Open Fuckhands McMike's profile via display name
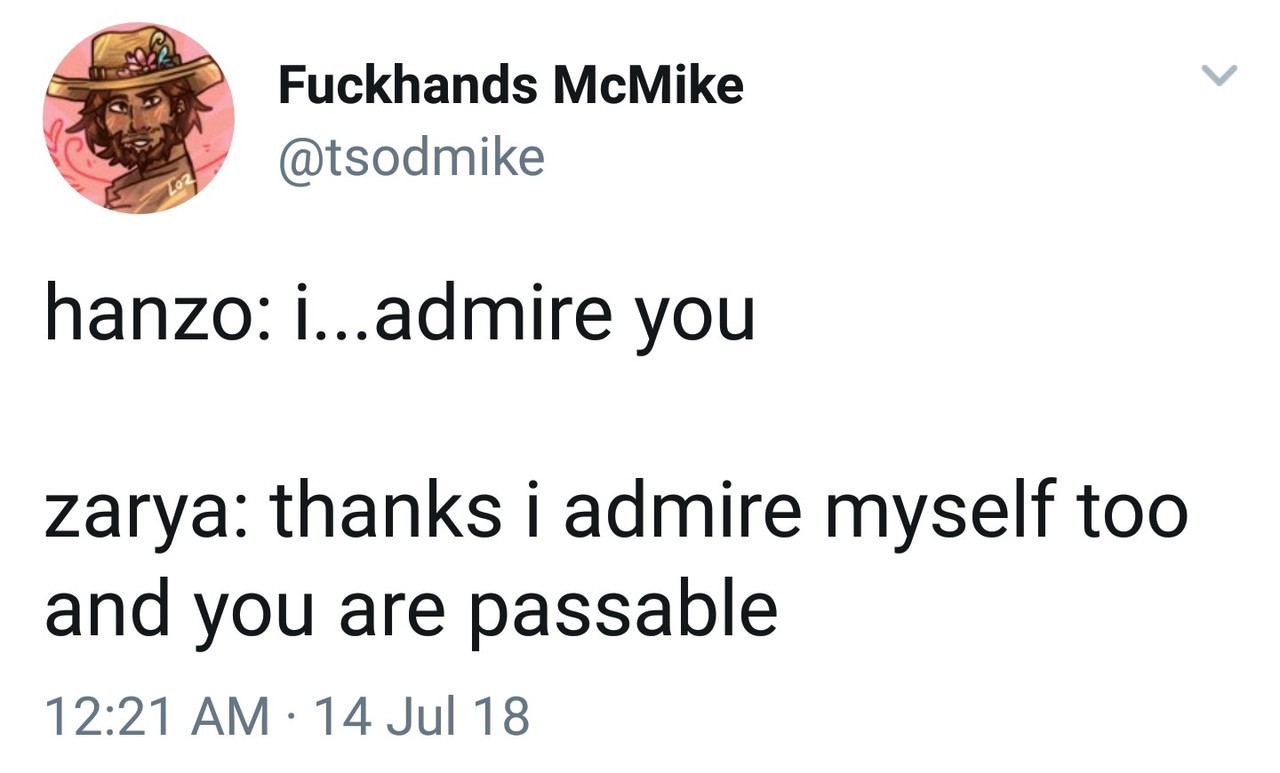Viewport: 1280px width, 773px height. tap(510, 86)
